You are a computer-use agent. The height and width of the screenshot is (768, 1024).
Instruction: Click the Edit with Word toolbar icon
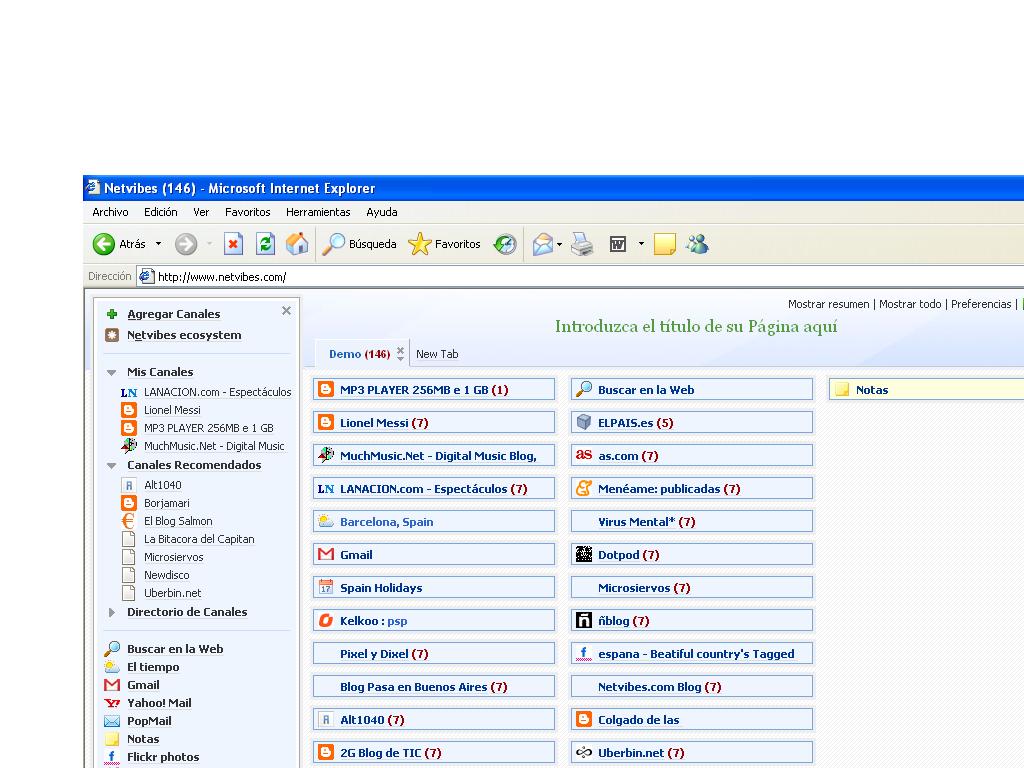click(x=618, y=244)
